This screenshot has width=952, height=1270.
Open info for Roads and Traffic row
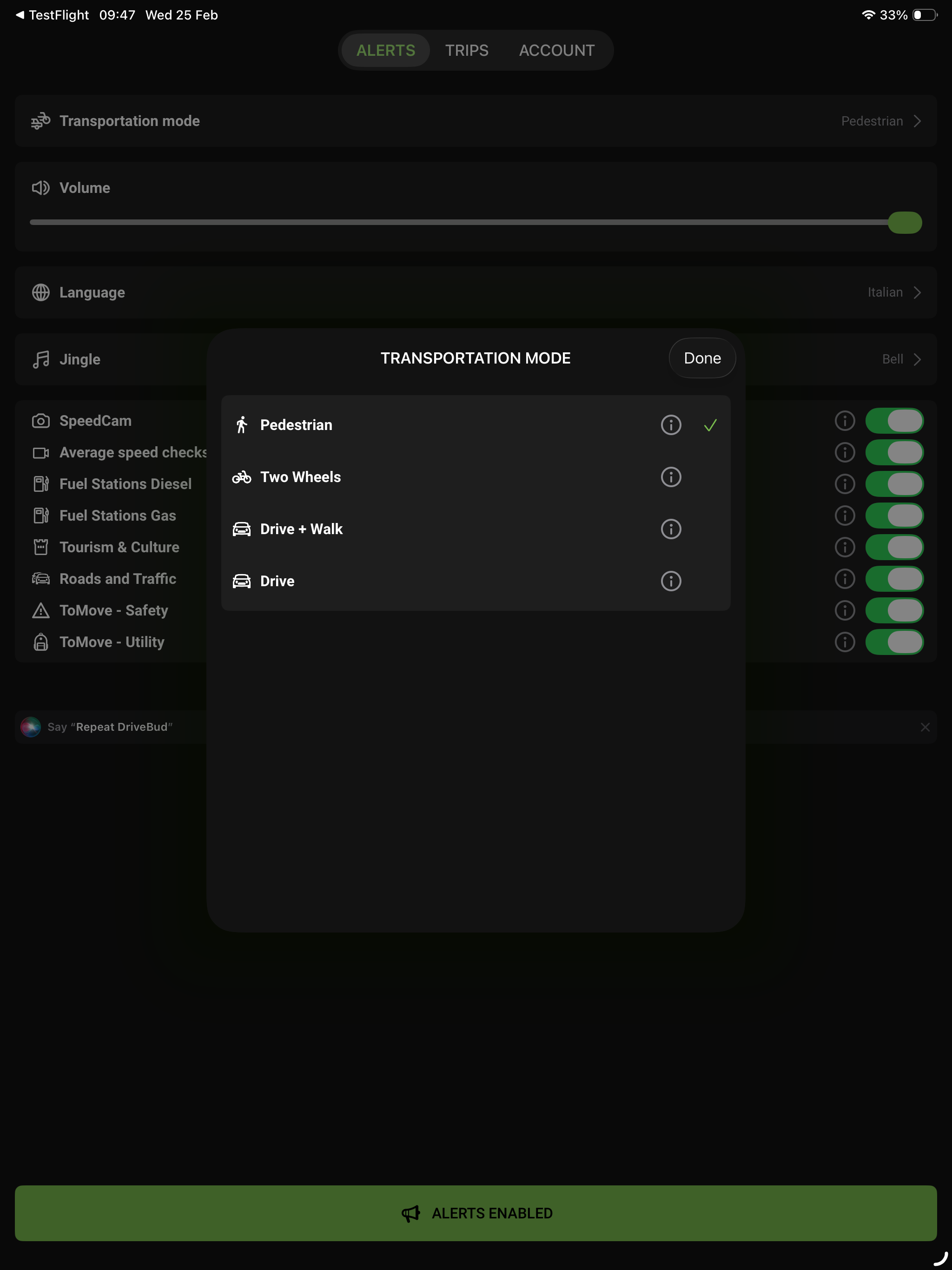845,579
